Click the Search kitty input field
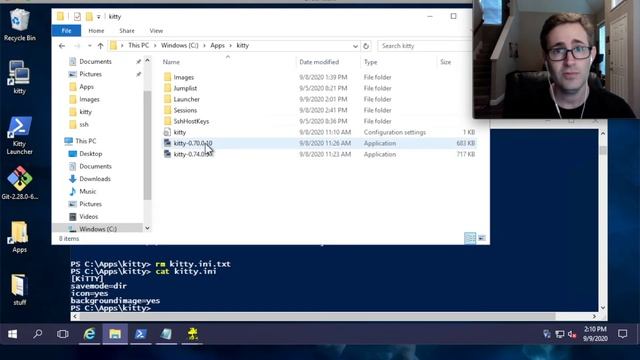 pyautogui.click(x=424, y=46)
